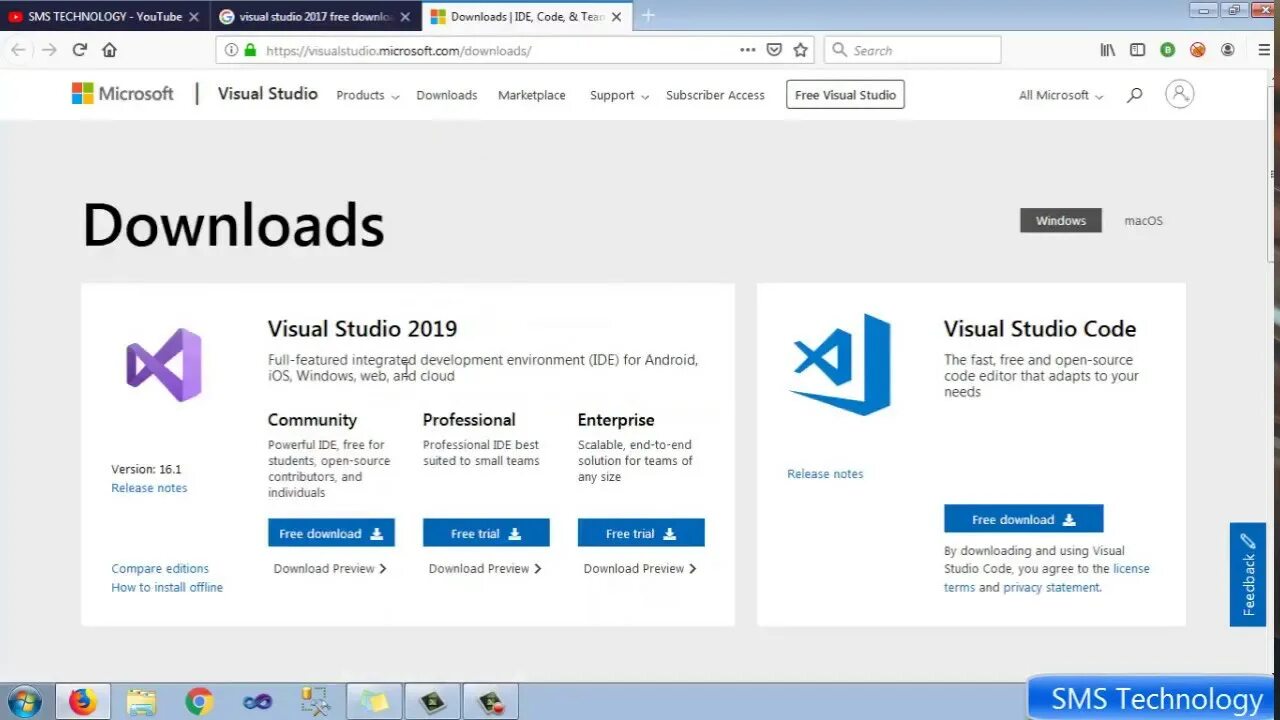Viewport: 1280px width, 720px height.
Task: Go to the browser home icon
Action: (x=110, y=50)
